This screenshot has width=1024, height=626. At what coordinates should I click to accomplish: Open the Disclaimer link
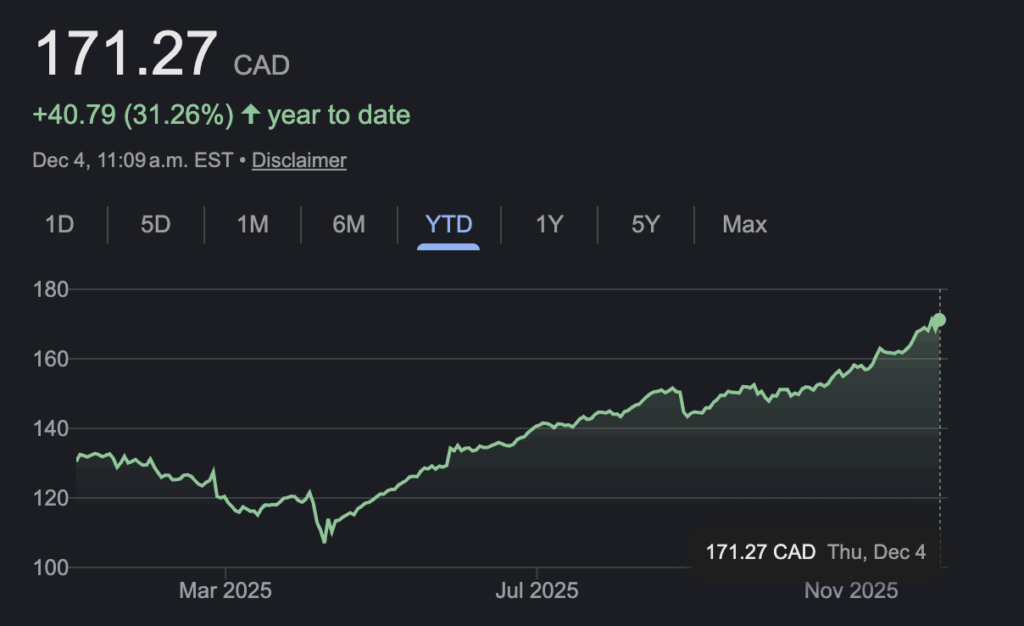coord(299,160)
